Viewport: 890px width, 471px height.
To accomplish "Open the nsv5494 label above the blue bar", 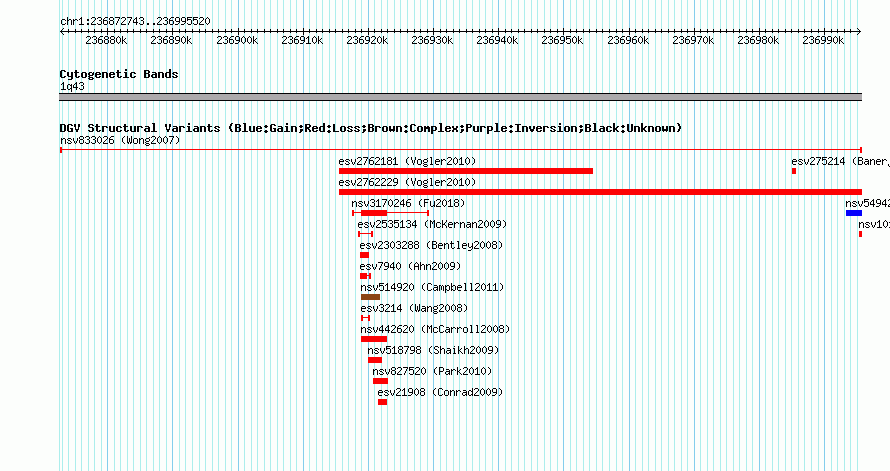I will click(x=867, y=203).
